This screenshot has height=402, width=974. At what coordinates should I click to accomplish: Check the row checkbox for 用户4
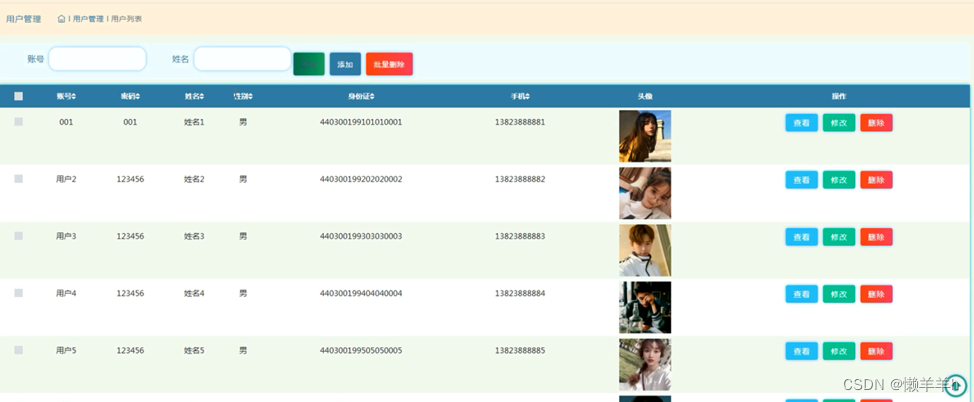point(19,293)
